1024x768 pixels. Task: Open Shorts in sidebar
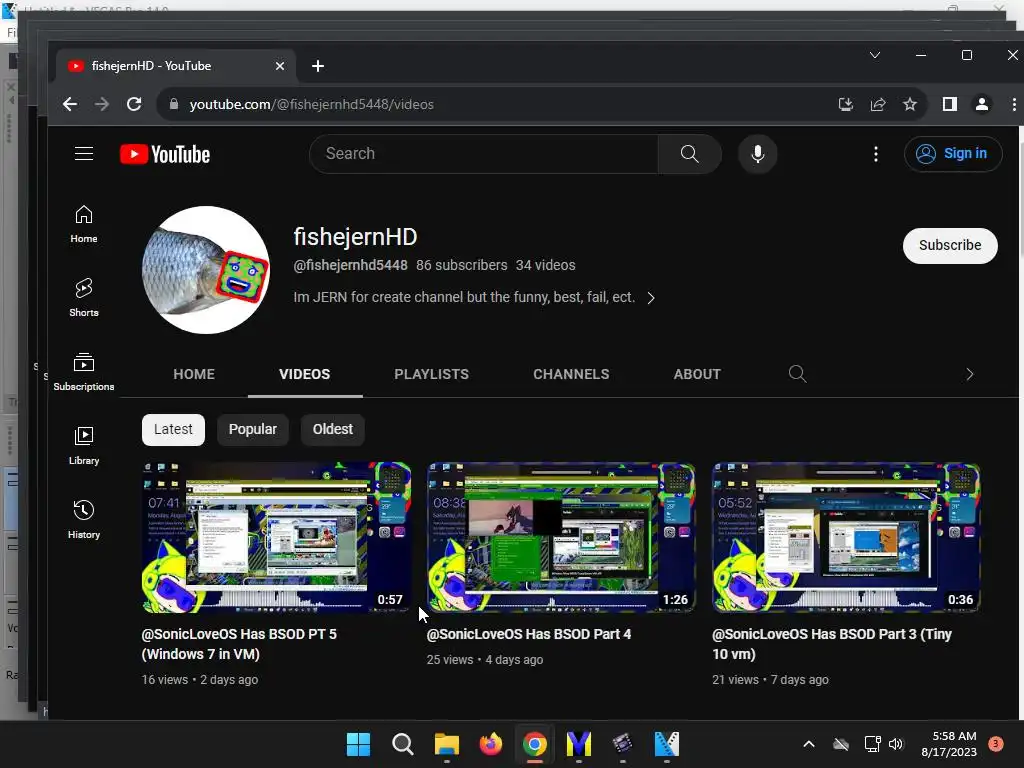[x=84, y=298]
